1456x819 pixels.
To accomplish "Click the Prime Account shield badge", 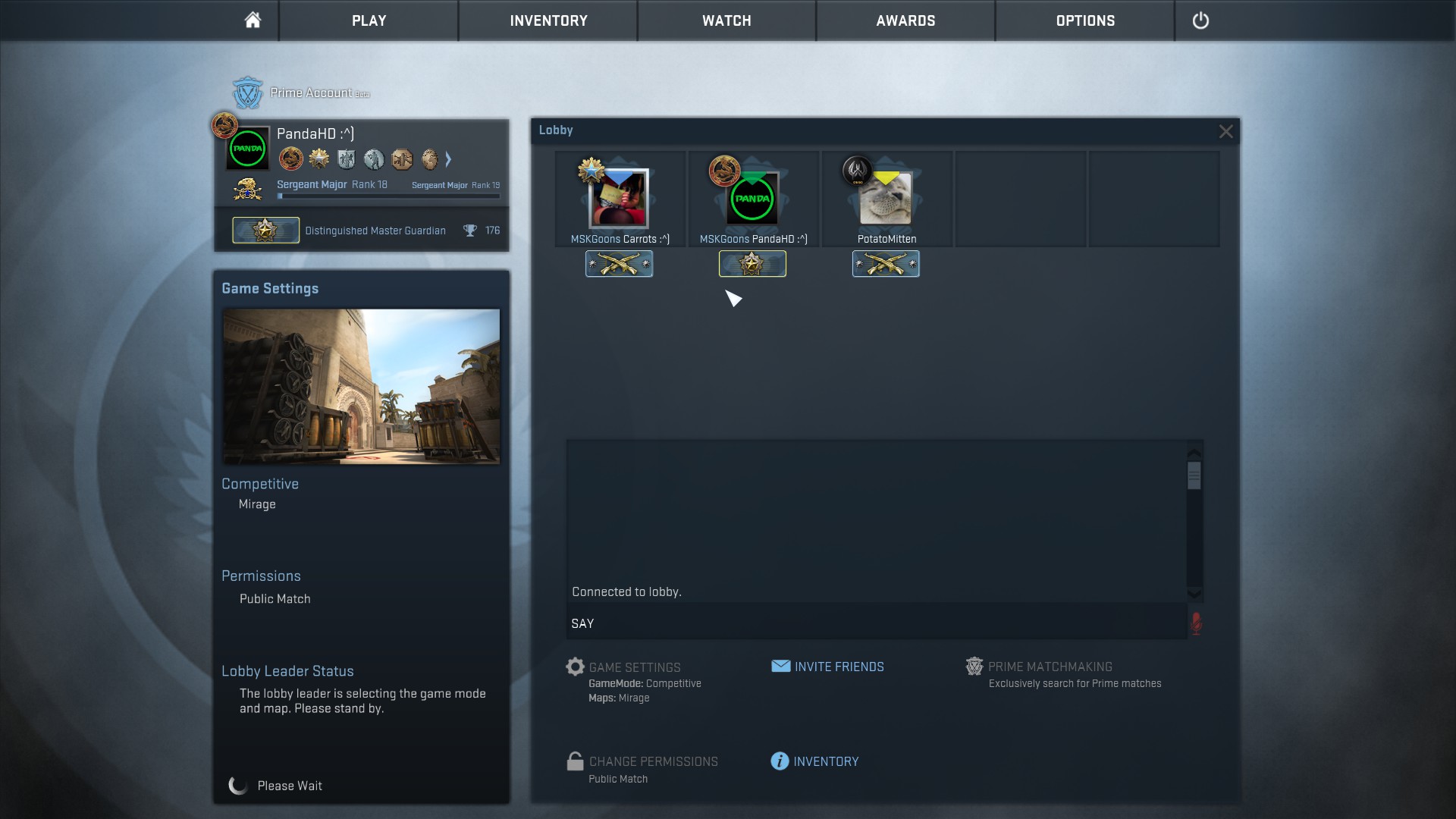I will coord(247,93).
